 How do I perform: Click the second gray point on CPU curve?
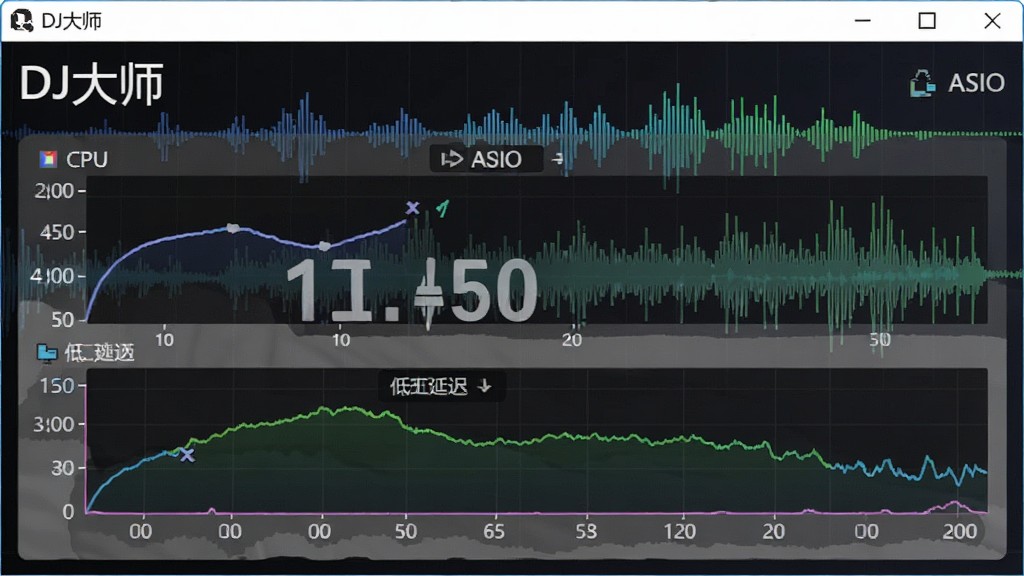pyautogui.click(x=325, y=246)
